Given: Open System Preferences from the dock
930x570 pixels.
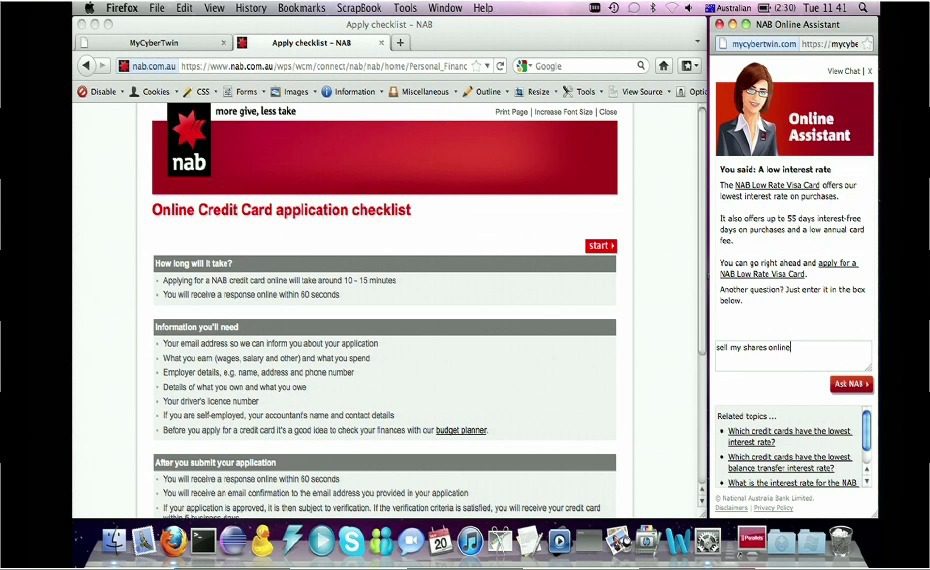Looking at the screenshot, I should tap(708, 541).
